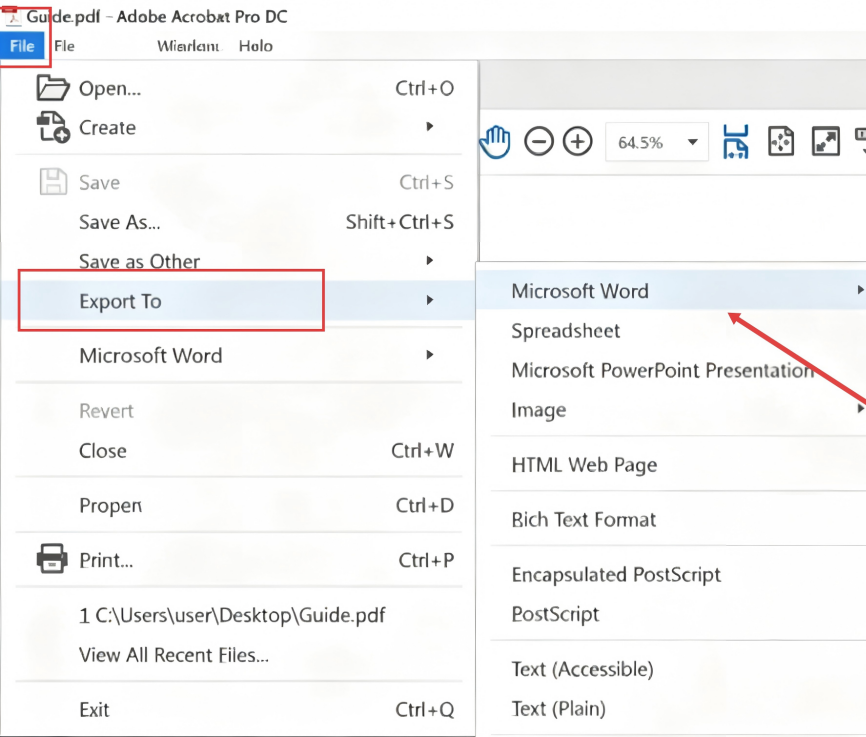Click the fit width scrolling icon
Viewport: 866px width, 737px height.
736,142
